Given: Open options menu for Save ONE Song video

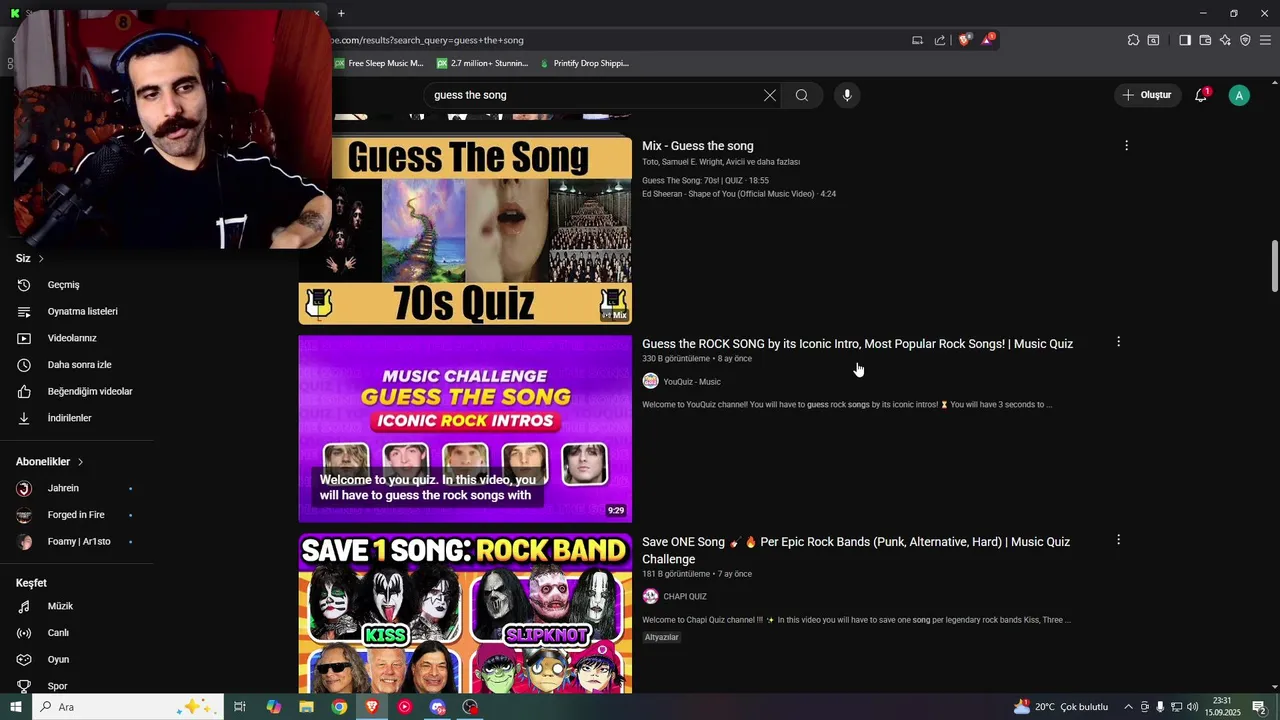Looking at the screenshot, I should tap(1118, 540).
